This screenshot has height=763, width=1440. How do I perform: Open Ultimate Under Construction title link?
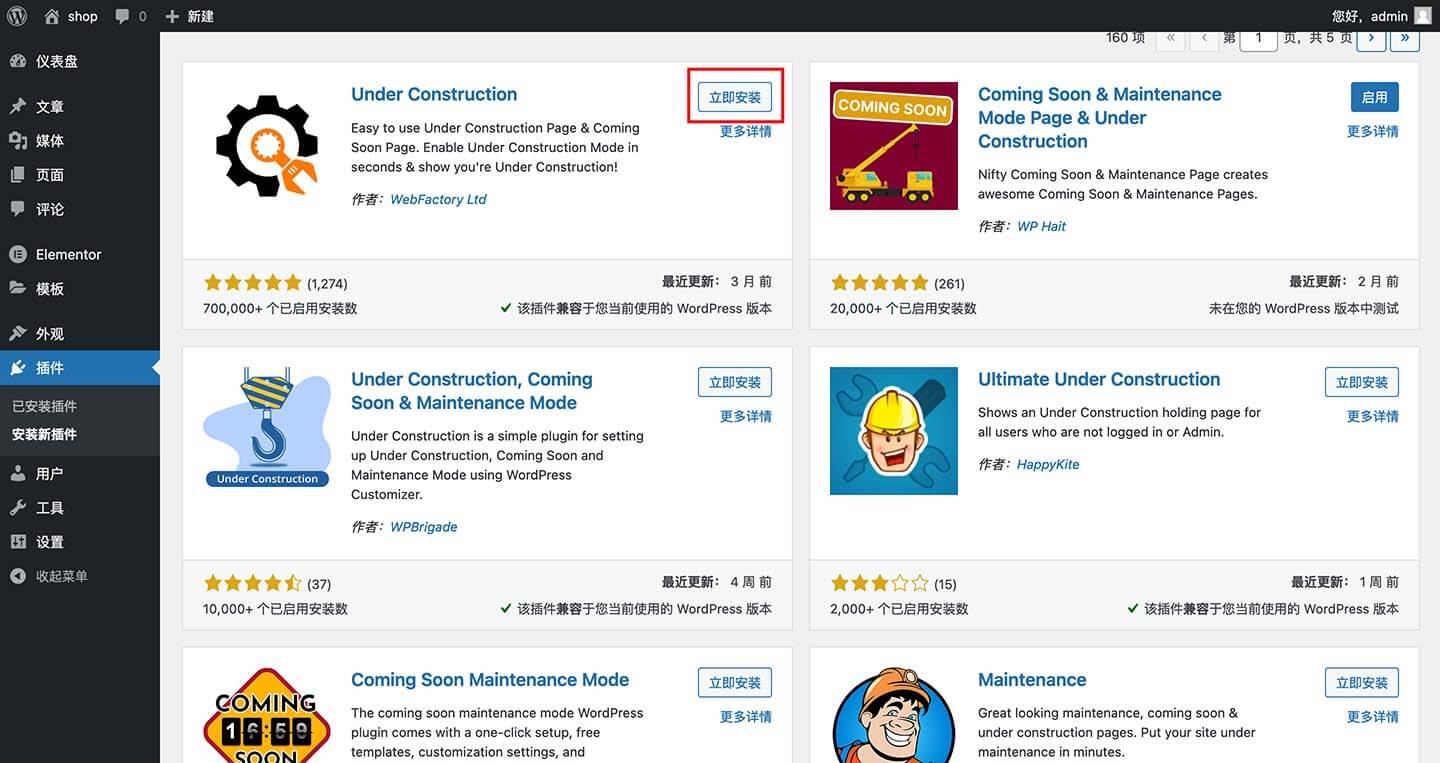tap(1099, 379)
